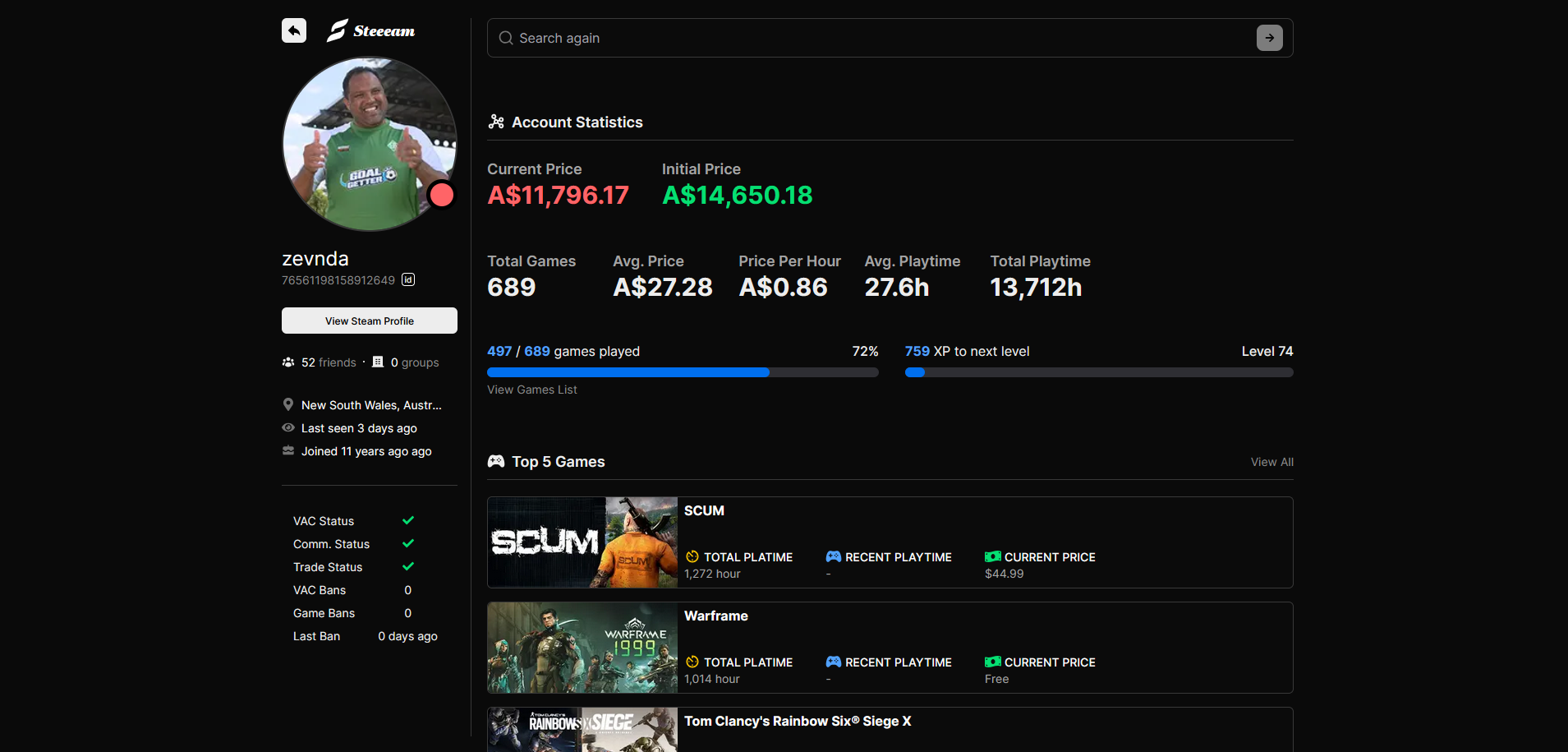Open the Warframe game thumbnail
This screenshot has width=1568, height=752.
[x=582, y=648]
